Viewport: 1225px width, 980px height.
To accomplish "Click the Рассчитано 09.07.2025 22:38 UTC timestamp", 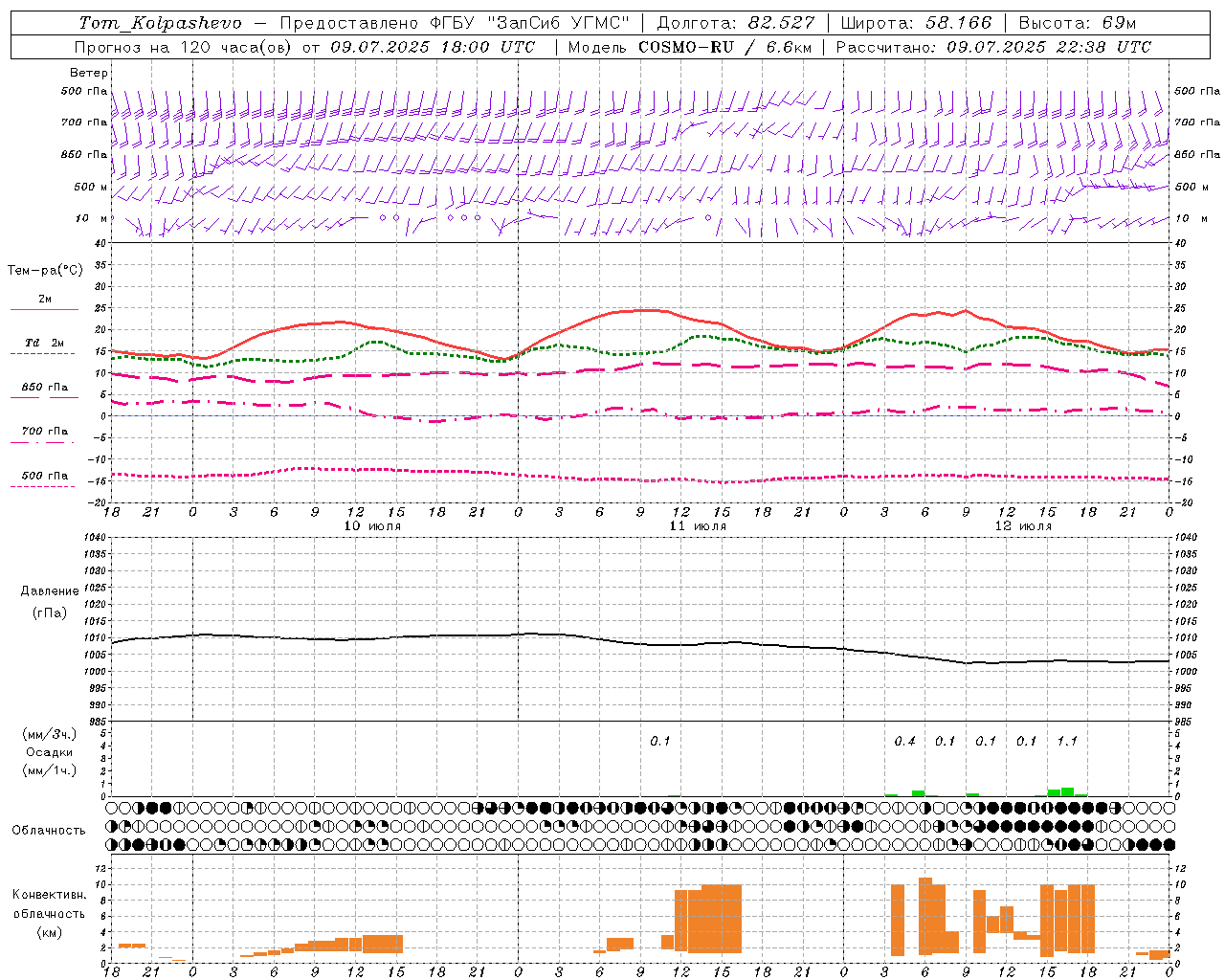I will coord(993,47).
